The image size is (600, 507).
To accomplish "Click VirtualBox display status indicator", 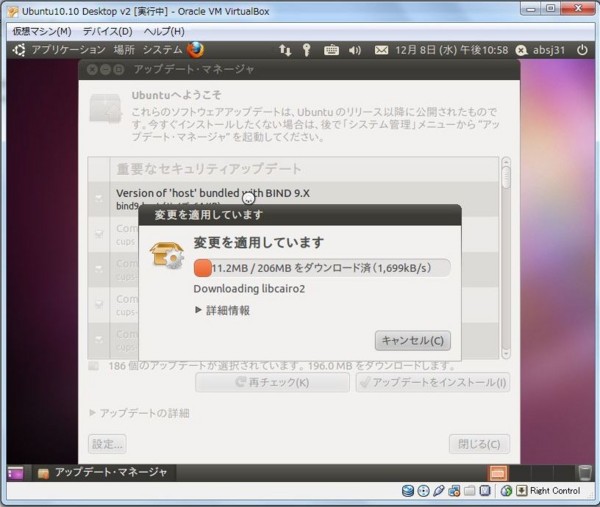I will pos(485,491).
